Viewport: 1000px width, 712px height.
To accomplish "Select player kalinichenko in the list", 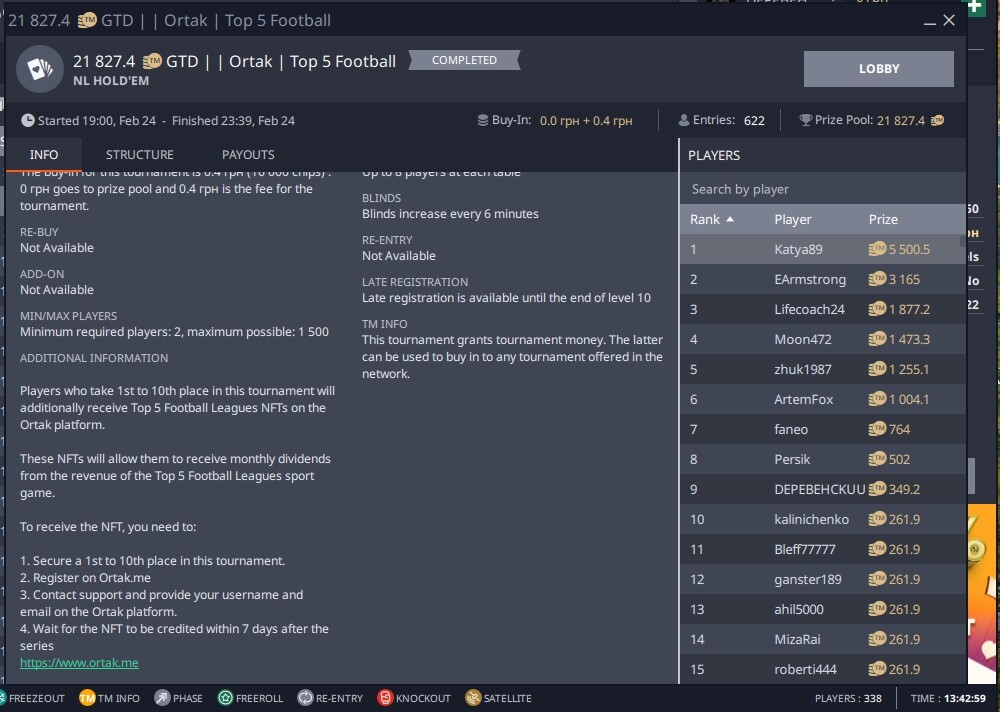I will point(823,519).
